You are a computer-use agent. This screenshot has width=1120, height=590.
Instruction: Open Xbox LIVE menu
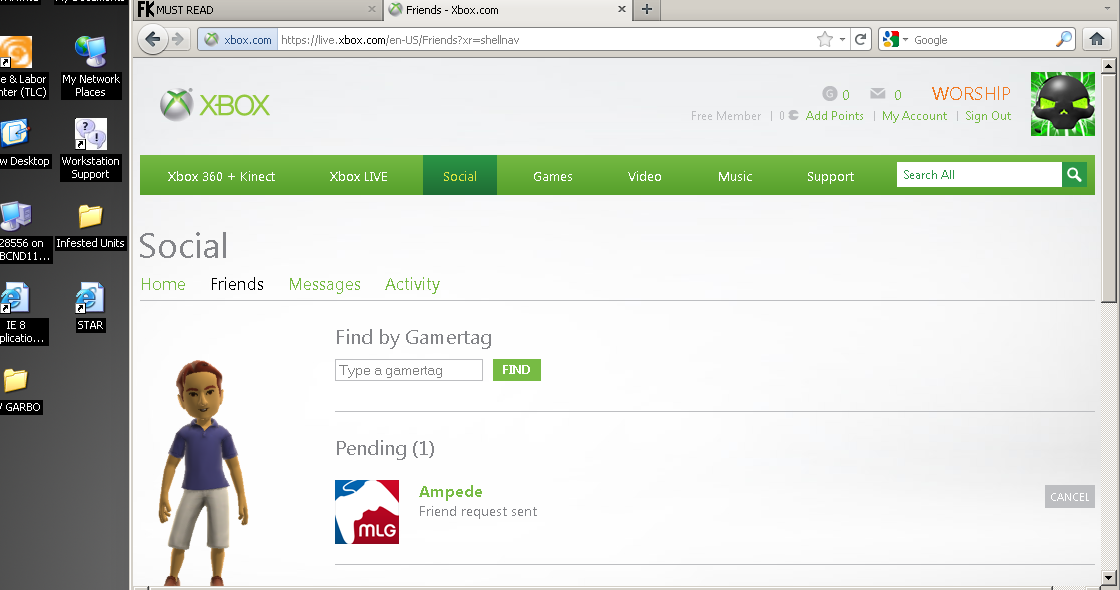(x=359, y=176)
